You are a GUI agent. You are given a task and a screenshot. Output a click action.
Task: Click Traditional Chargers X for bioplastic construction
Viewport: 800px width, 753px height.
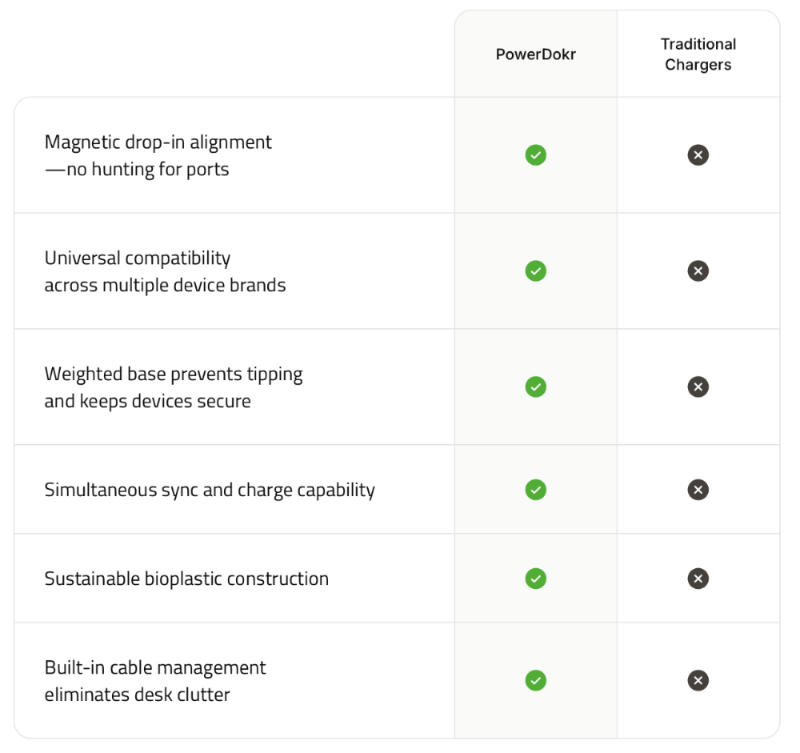(698, 578)
